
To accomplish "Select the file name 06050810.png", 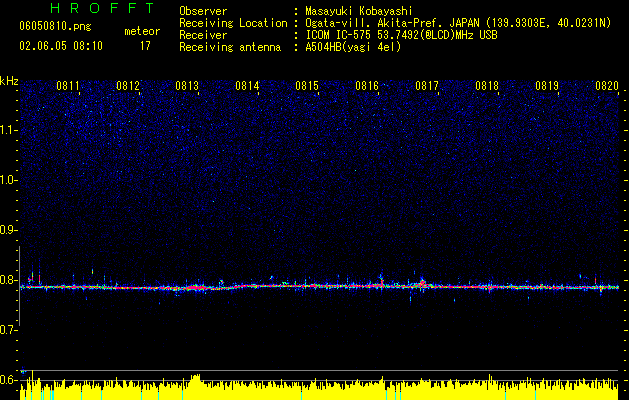I will click(55, 27).
